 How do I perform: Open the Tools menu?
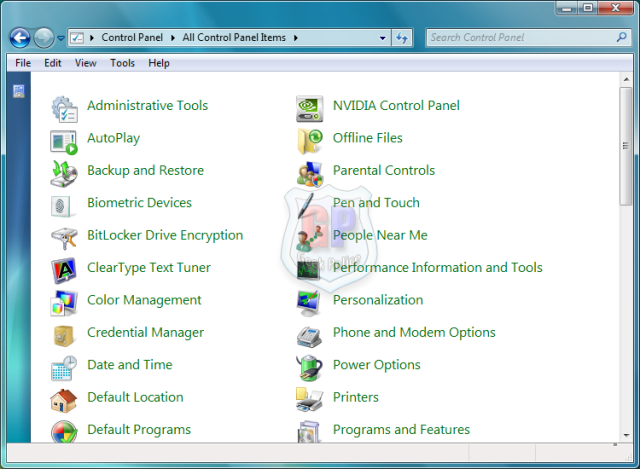(122, 63)
